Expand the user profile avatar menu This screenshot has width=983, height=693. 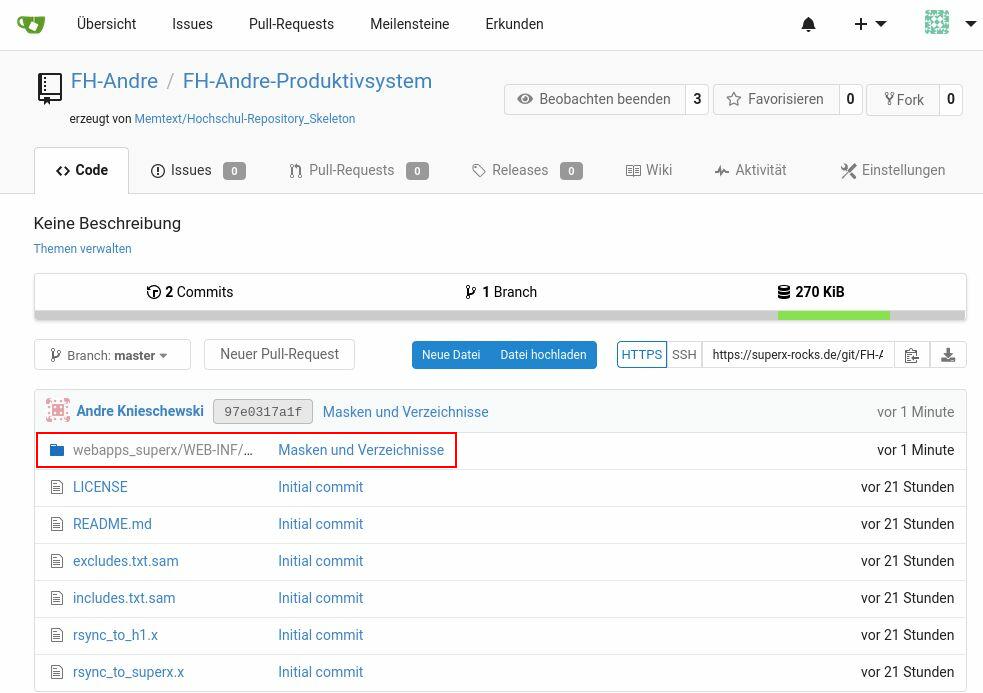click(x=949, y=24)
